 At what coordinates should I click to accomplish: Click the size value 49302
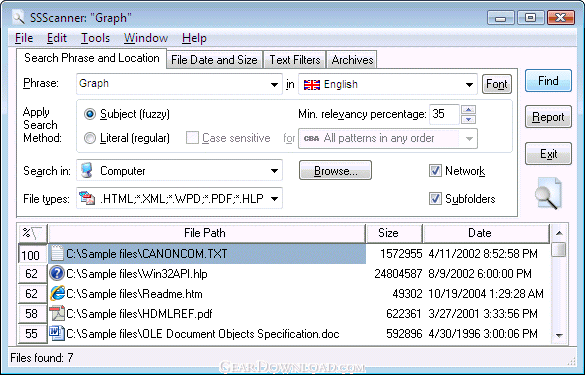pos(407,294)
